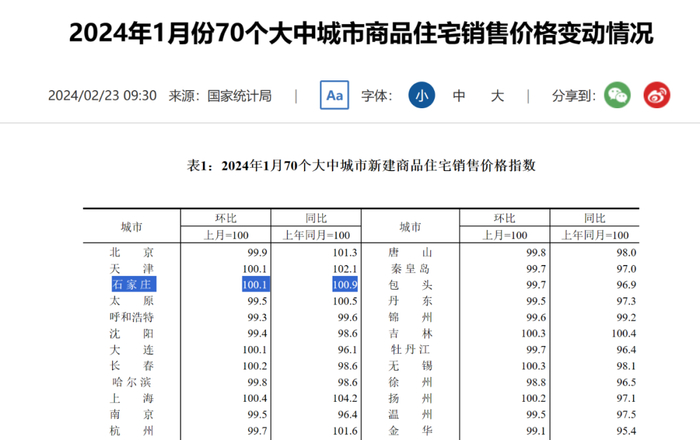Click 字体 font label
Image resolution: width=700 pixels, height=440 pixels.
pos(376,95)
